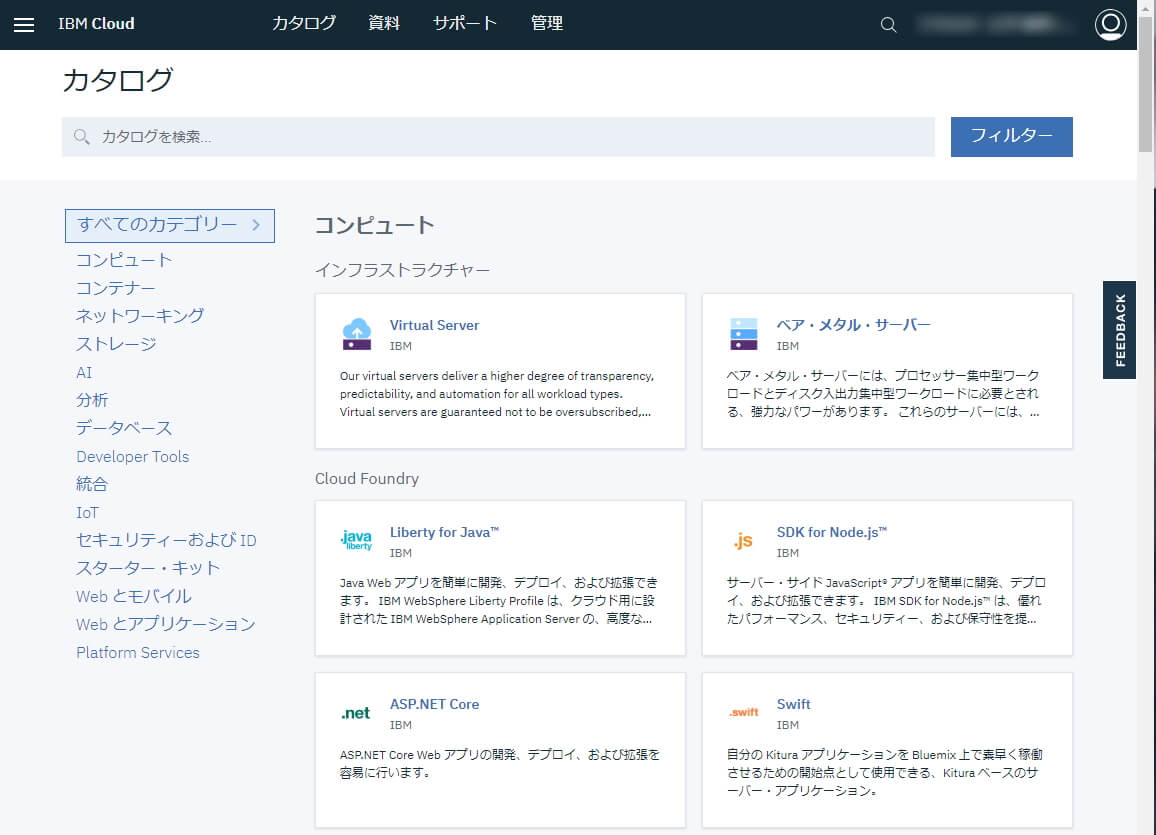Select Developer Tools category
1156x835 pixels.
[133, 456]
